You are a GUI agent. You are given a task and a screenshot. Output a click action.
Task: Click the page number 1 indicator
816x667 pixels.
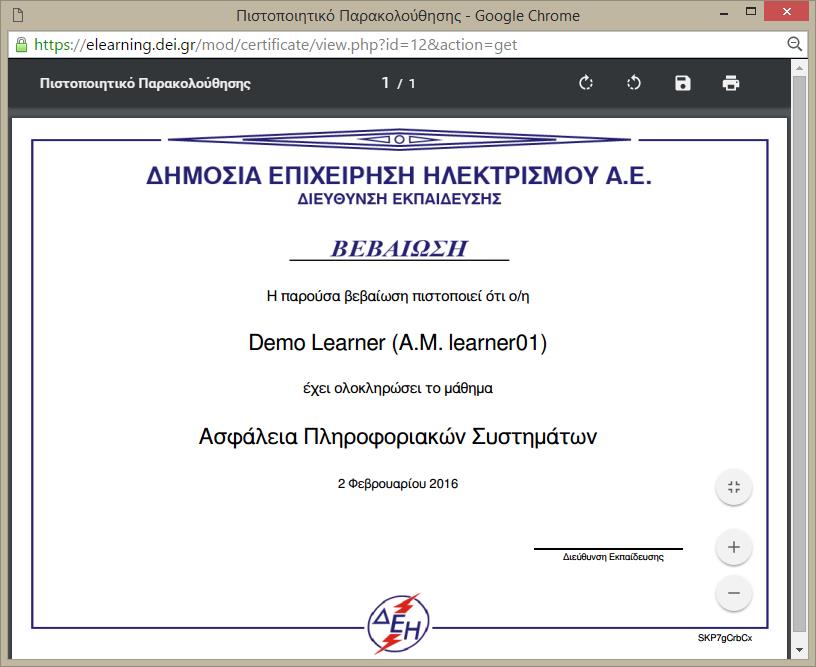385,83
